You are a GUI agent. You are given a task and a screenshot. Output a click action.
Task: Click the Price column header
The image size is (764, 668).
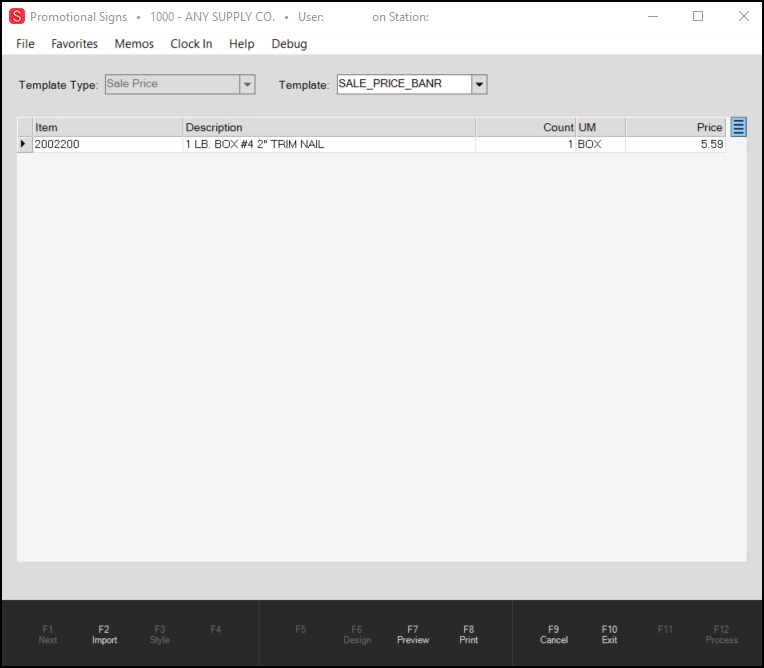(x=675, y=128)
